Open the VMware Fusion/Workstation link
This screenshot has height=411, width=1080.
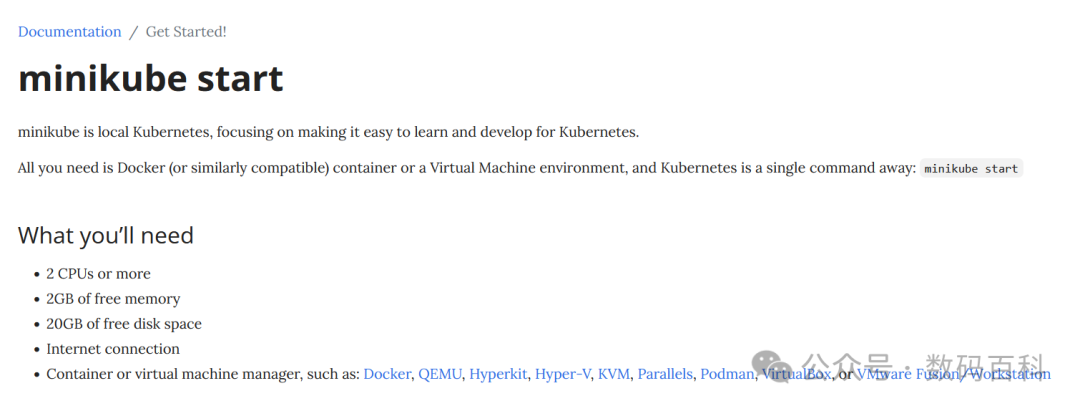point(953,375)
